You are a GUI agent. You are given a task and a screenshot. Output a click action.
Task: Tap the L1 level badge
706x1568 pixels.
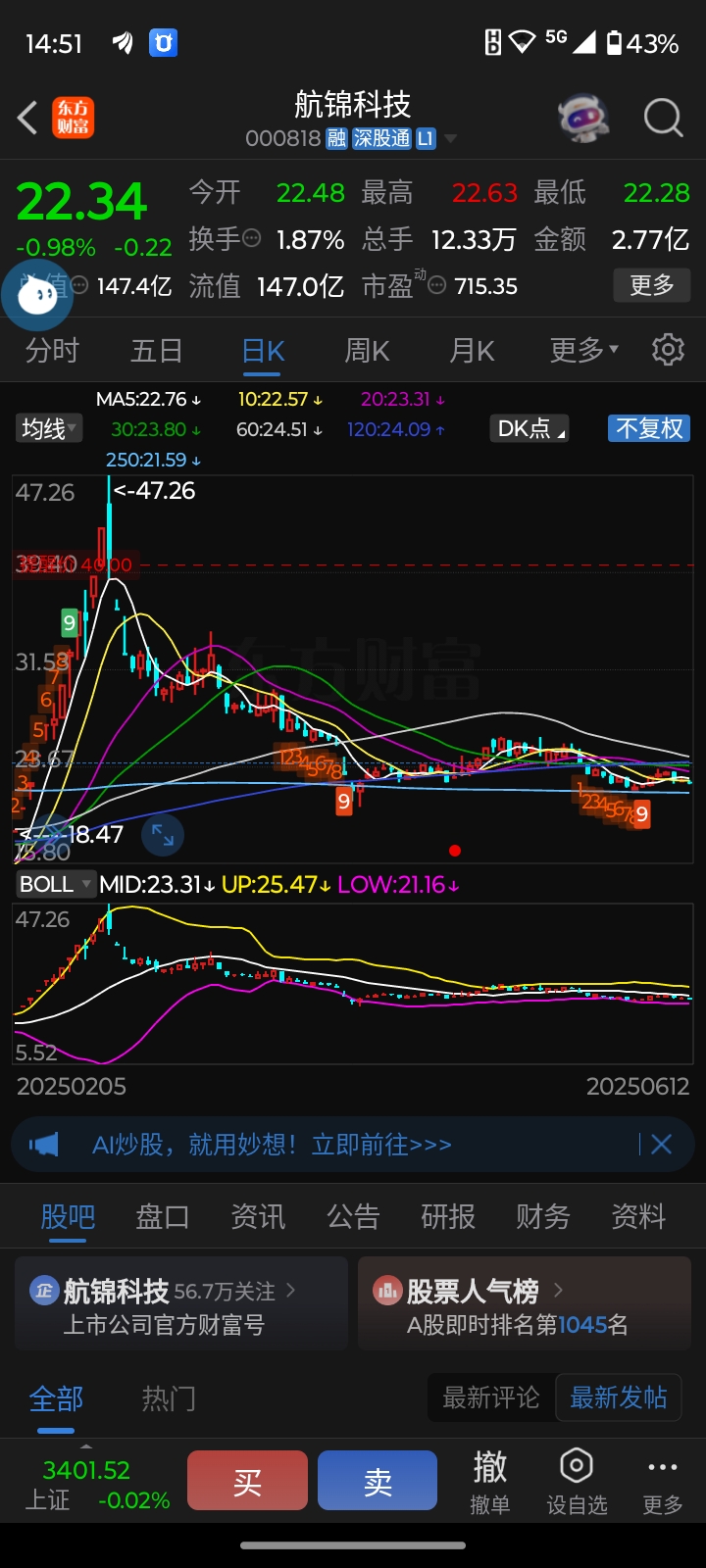tap(426, 139)
